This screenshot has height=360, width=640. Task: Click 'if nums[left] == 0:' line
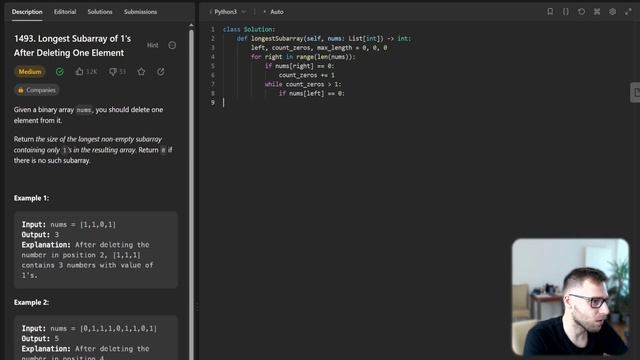tap(311, 93)
